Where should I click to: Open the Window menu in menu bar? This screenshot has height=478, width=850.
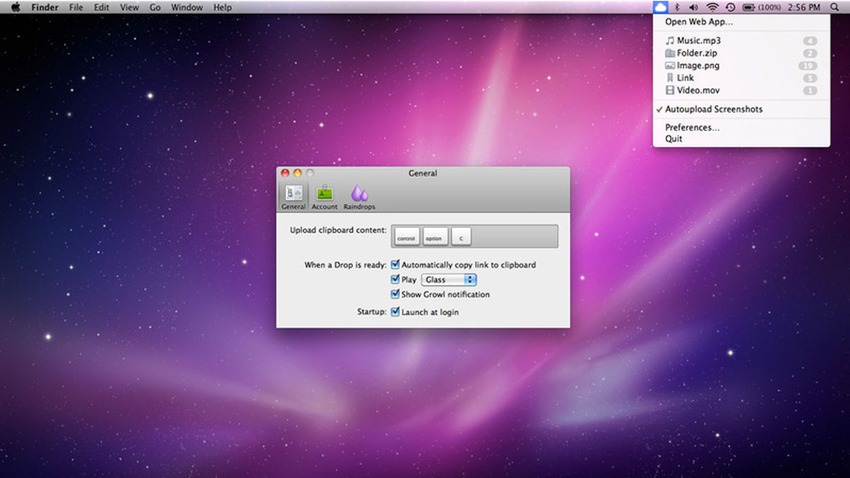pos(186,7)
